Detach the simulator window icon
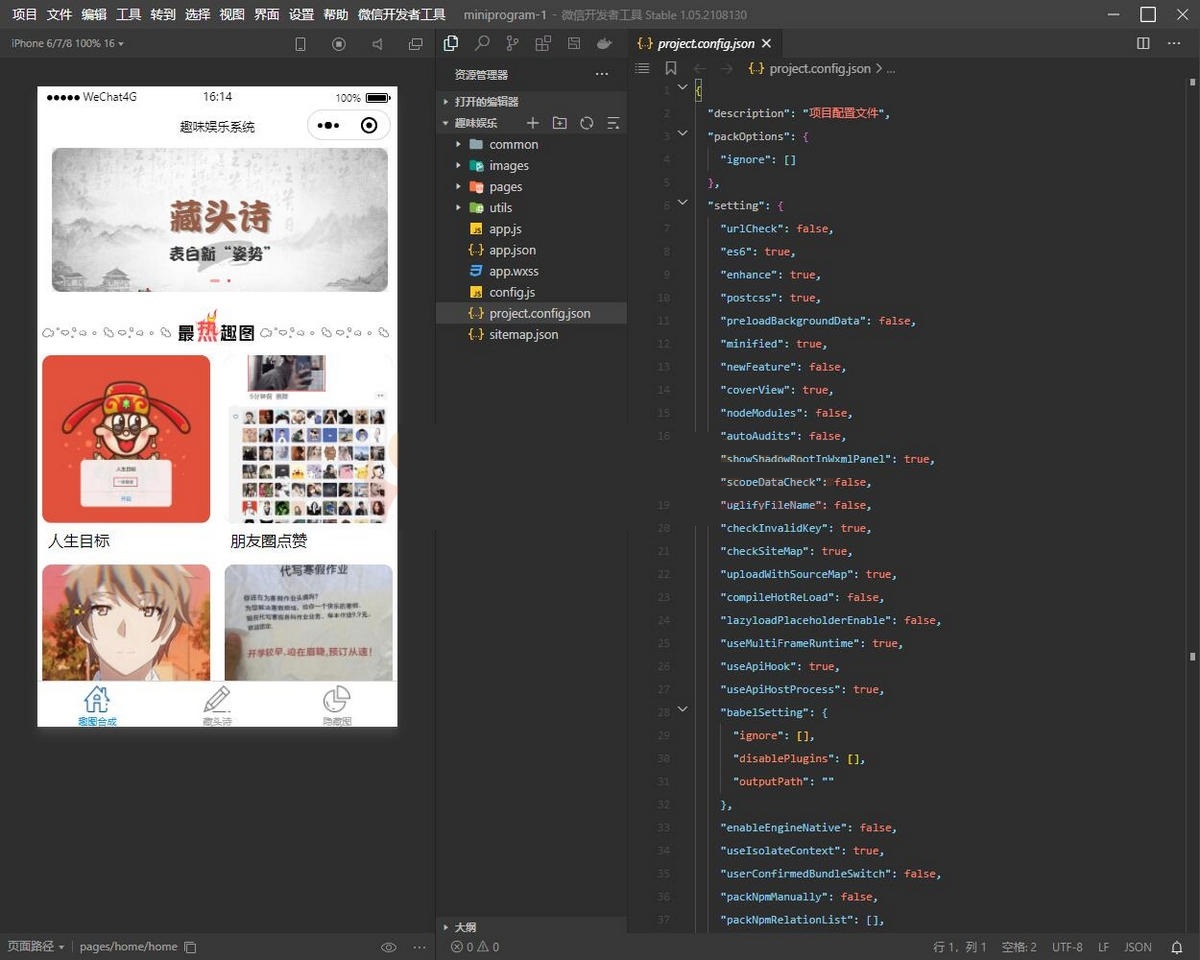1200x960 pixels. (x=416, y=44)
